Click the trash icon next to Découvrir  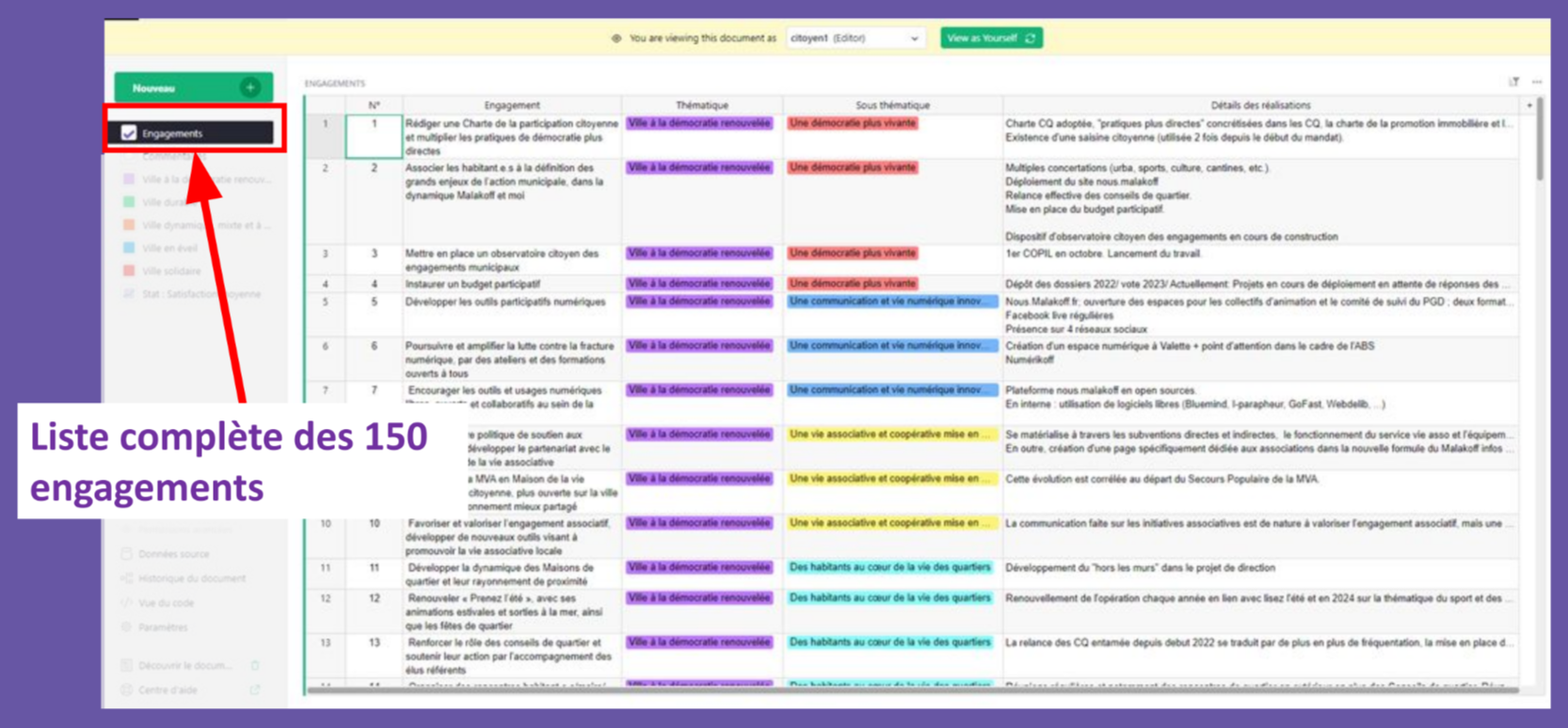255,666
